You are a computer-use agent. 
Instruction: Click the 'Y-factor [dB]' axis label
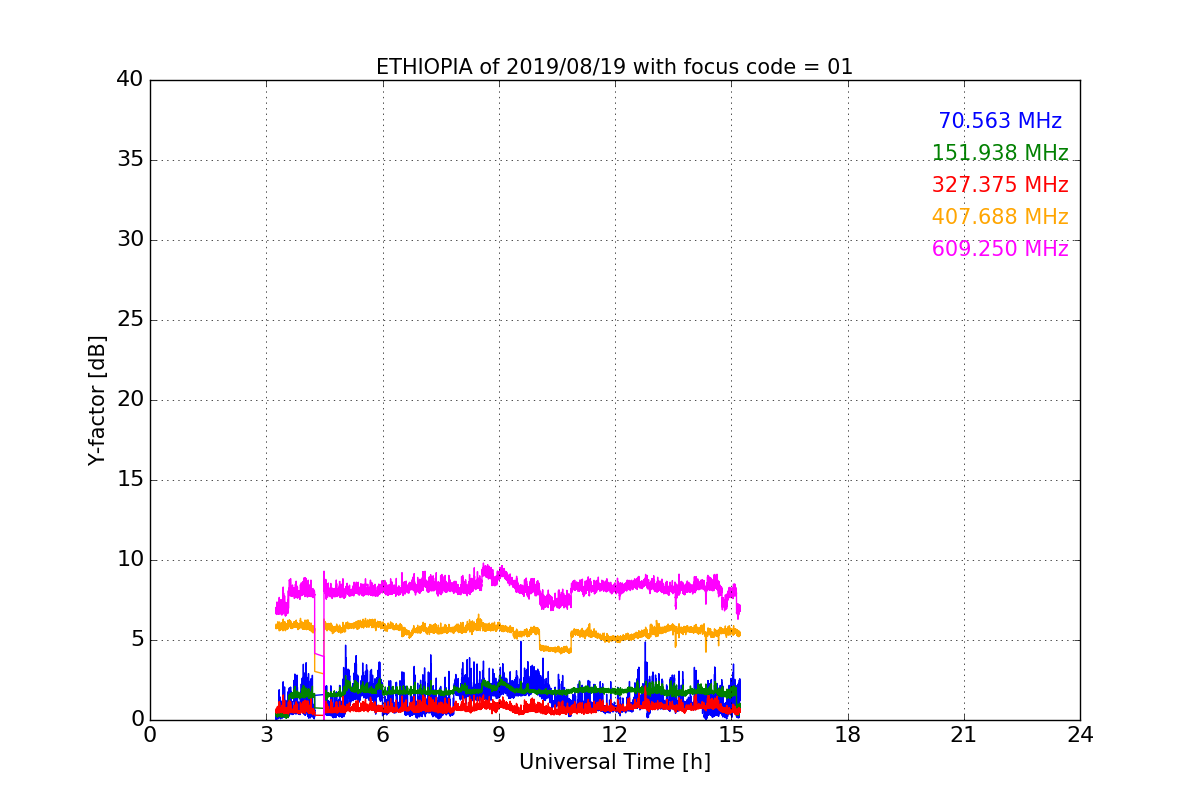pos(97,400)
